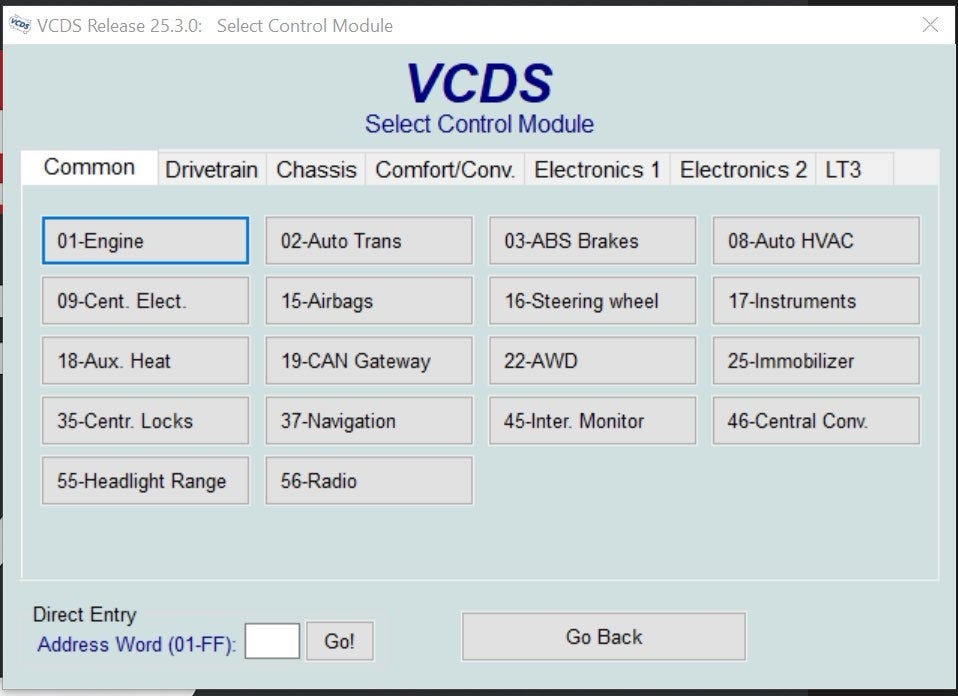Open the 56-Radio module
Image resolution: width=958 pixels, height=696 pixels.
click(369, 480)
